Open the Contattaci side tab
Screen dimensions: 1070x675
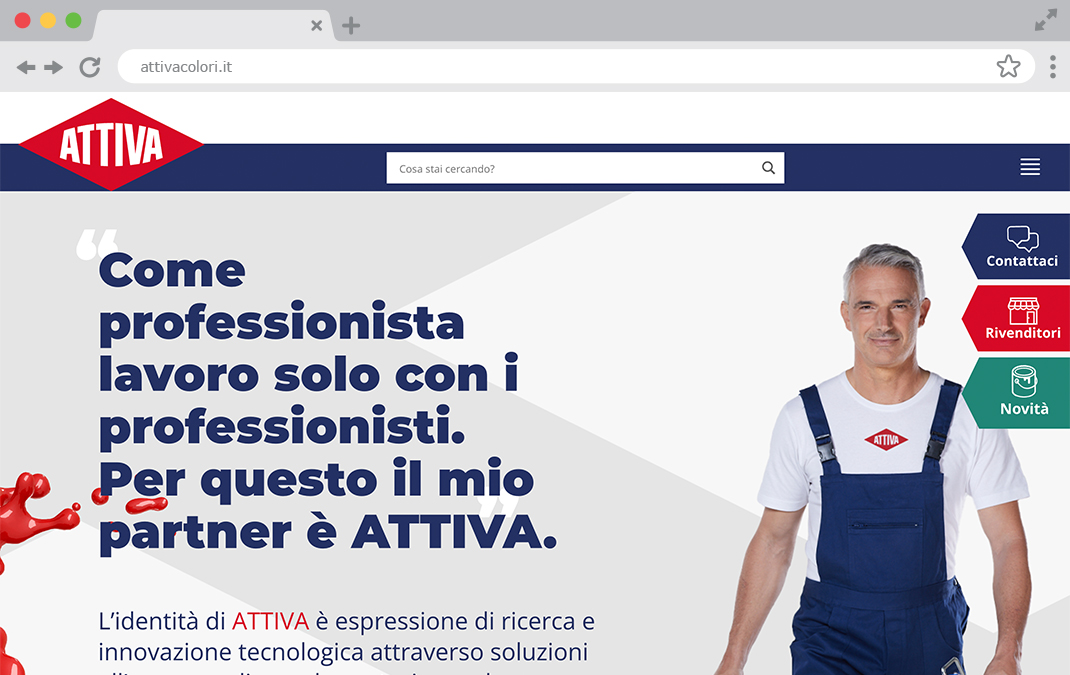pos(1016,246)
